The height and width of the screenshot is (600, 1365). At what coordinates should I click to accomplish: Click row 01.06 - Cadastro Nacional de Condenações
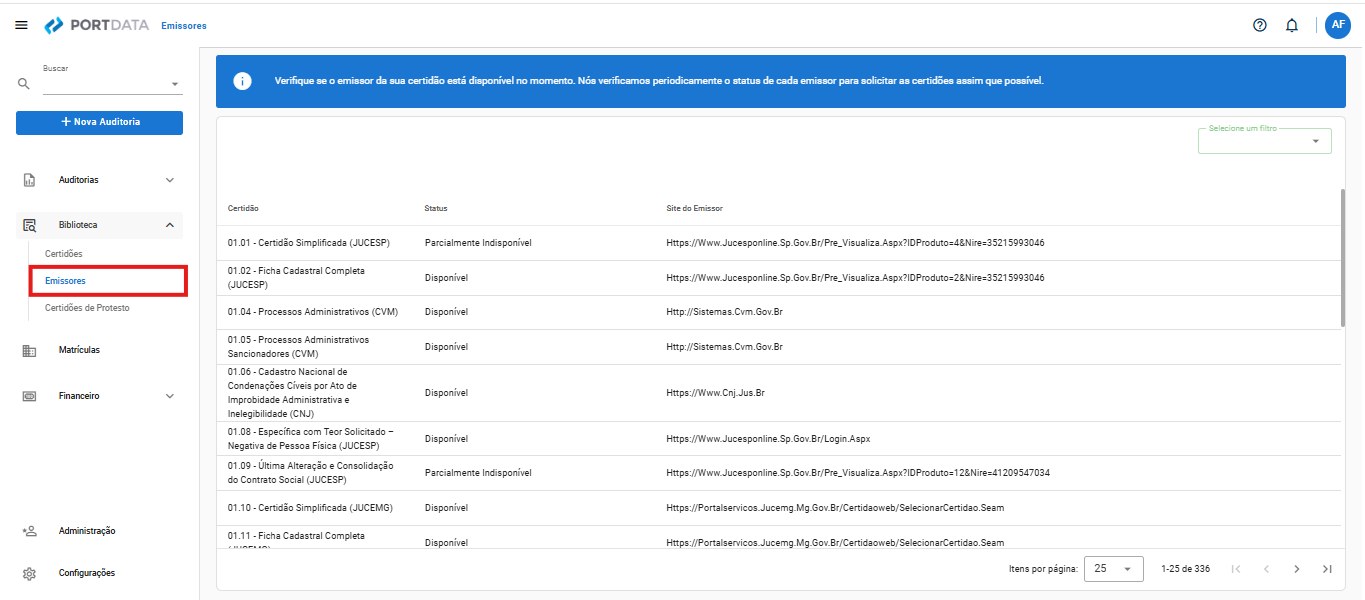[x=778, y=393]
